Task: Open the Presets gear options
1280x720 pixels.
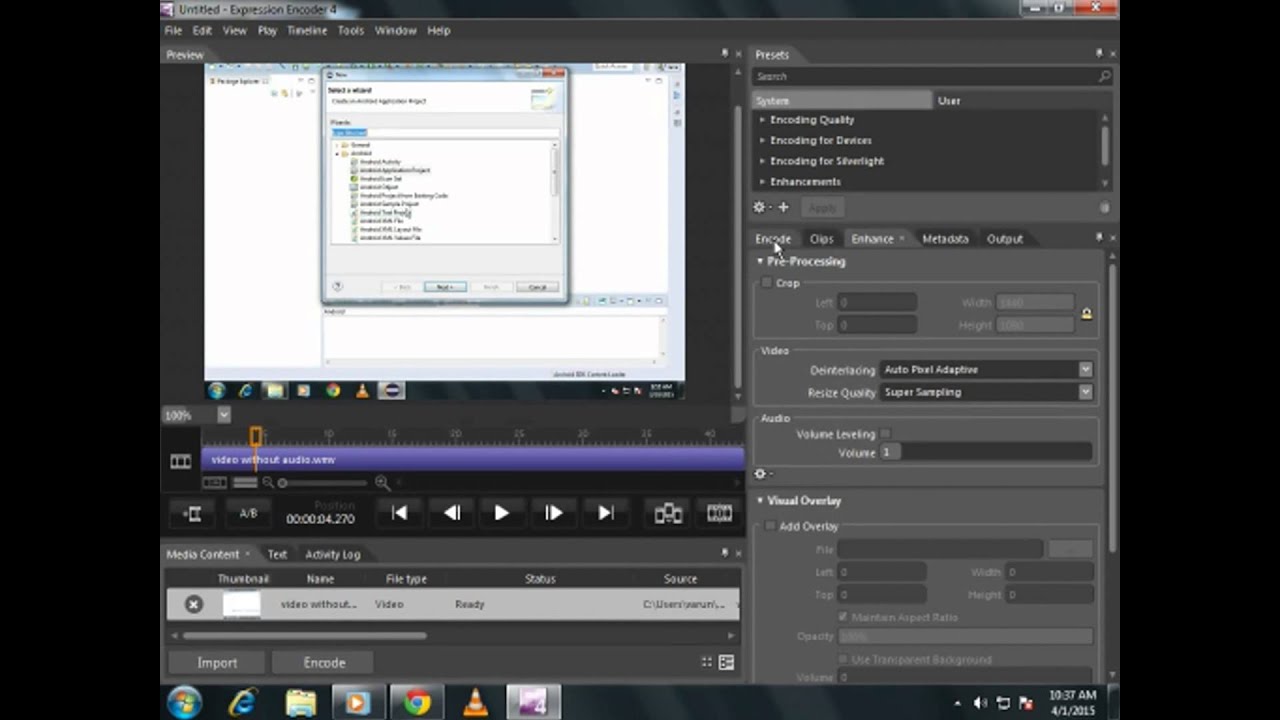Action: coord(759,207)
